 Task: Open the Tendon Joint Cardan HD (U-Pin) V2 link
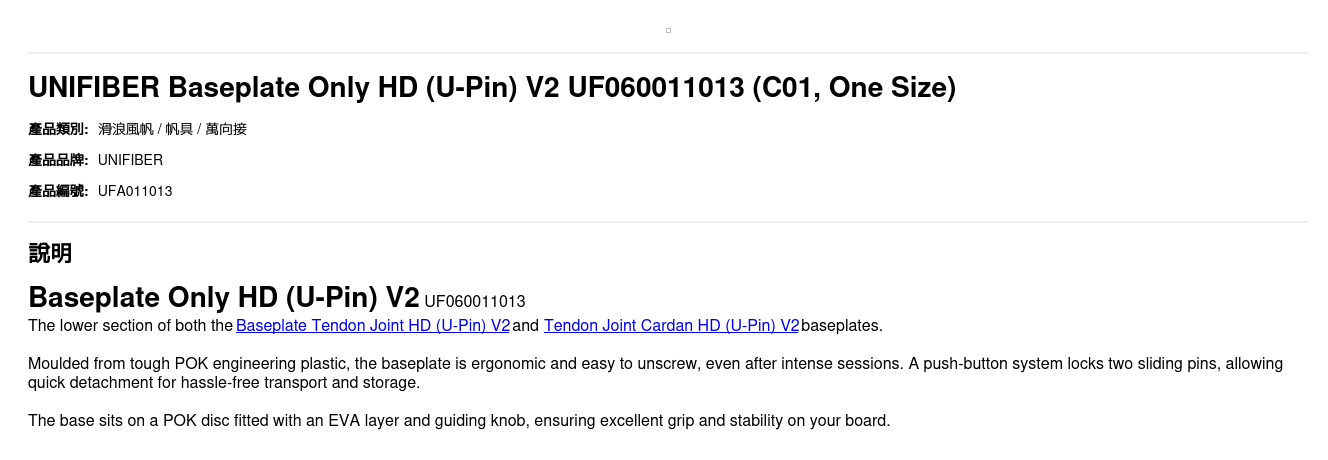click(x=671, y=326)
